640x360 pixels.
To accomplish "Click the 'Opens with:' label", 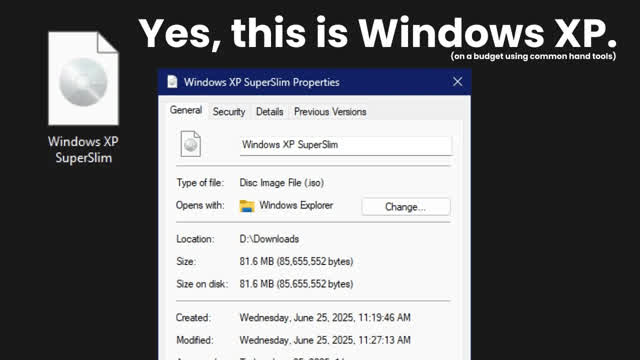I will [200, 205].
